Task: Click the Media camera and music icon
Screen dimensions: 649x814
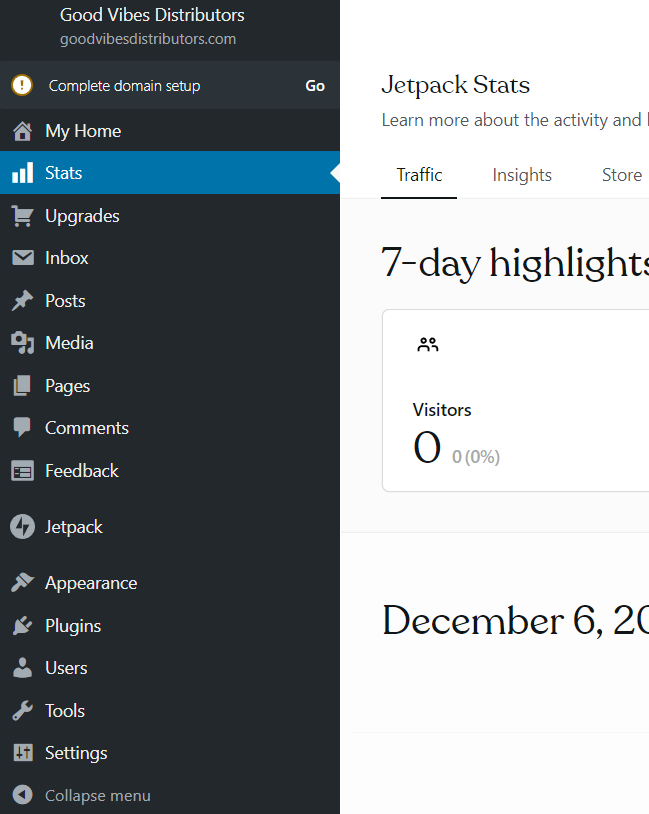Action: (22, 343)
